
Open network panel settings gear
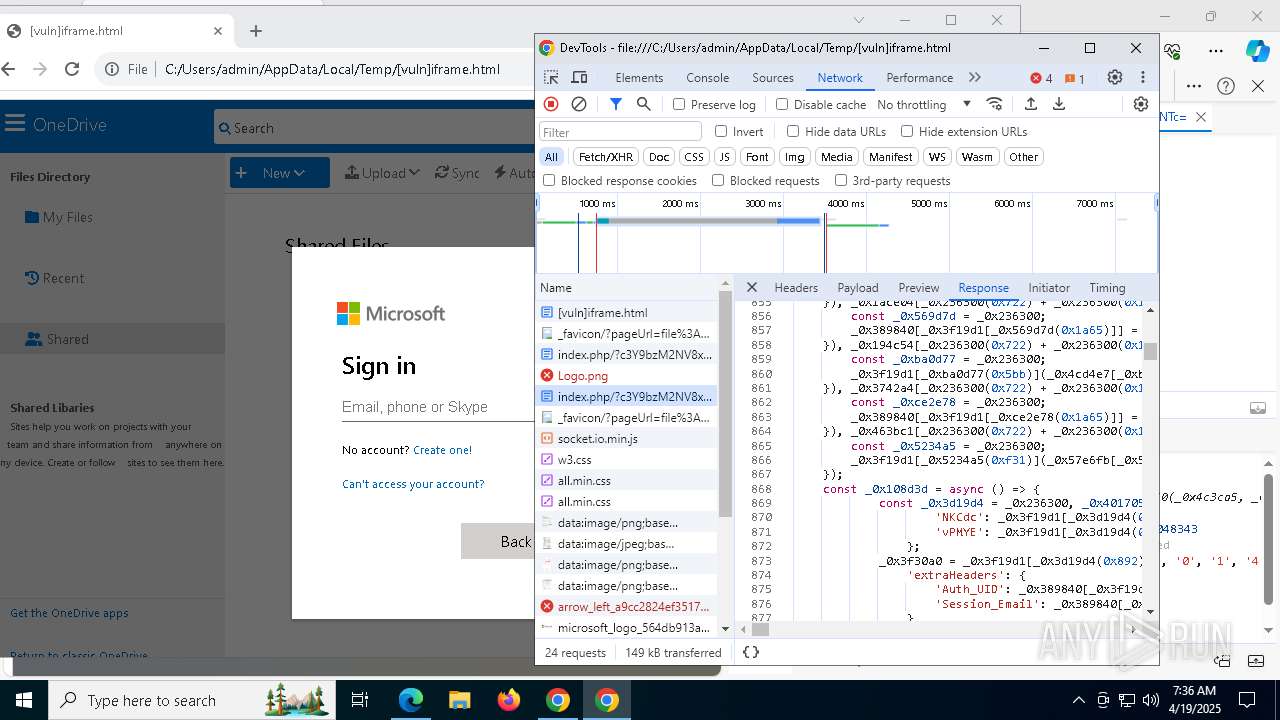click(x=1141, y=104)
